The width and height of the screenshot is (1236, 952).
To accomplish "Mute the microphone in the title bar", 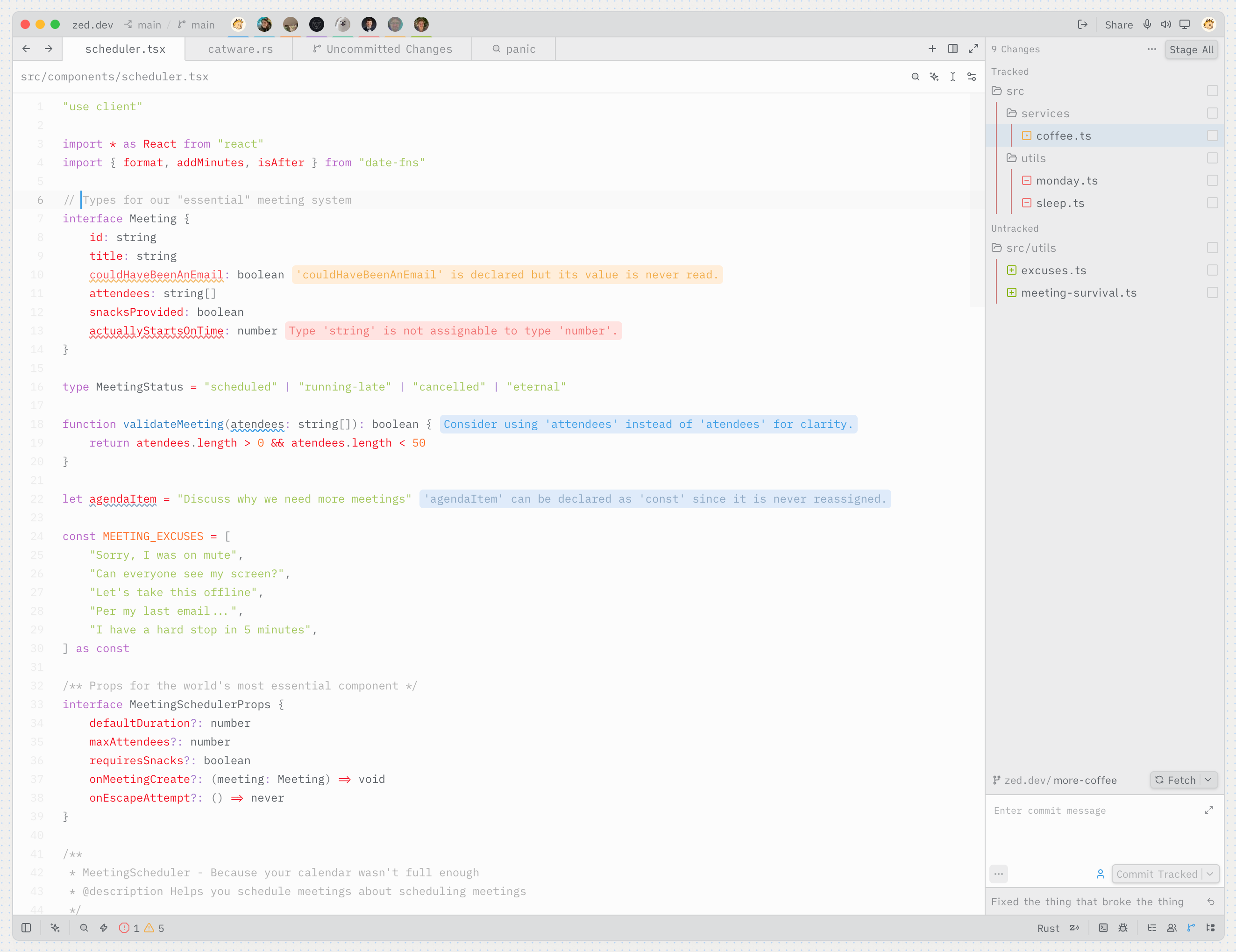I will 1147,24.
